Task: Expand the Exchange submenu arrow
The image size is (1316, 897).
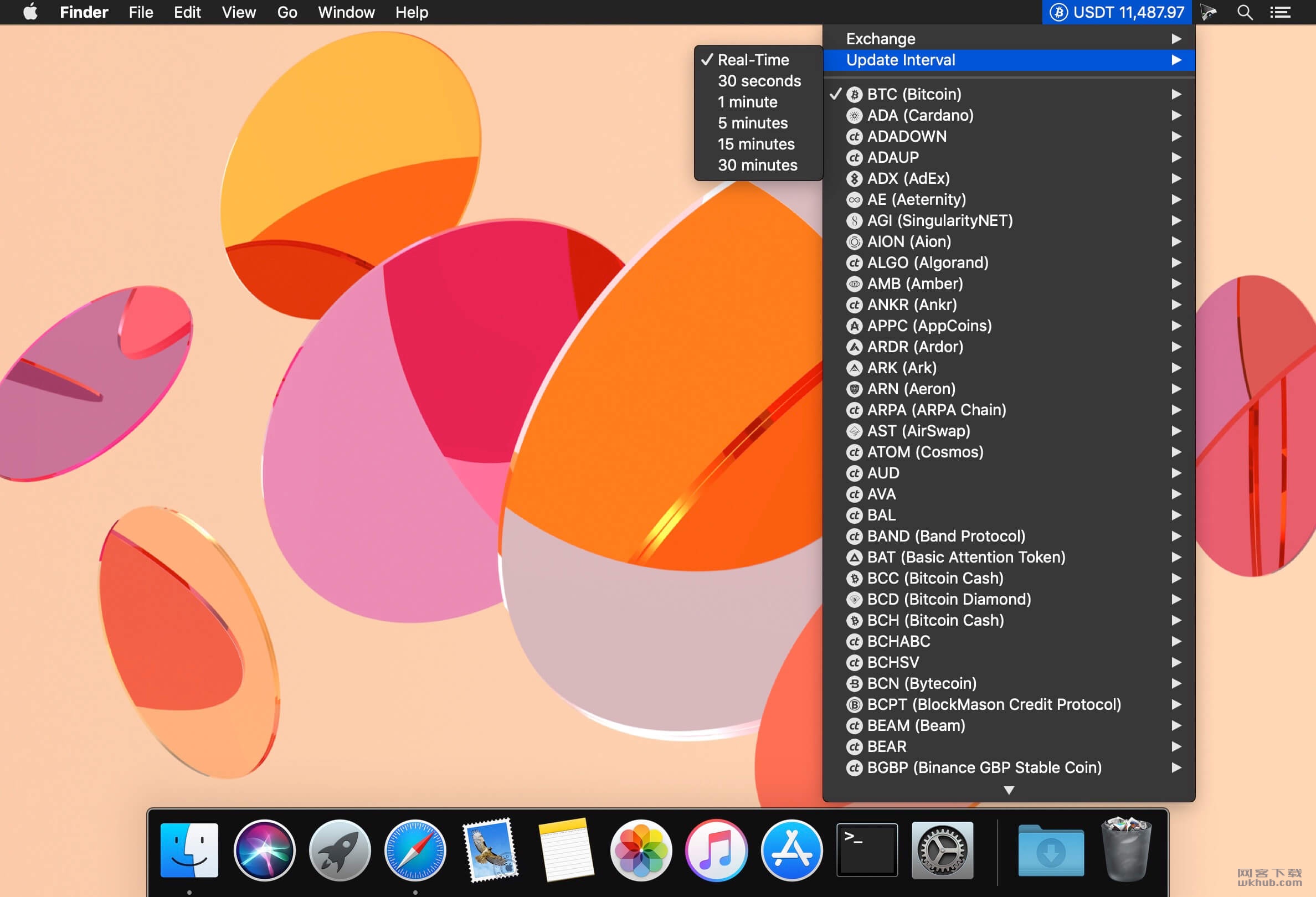Action: point(1176,39)
